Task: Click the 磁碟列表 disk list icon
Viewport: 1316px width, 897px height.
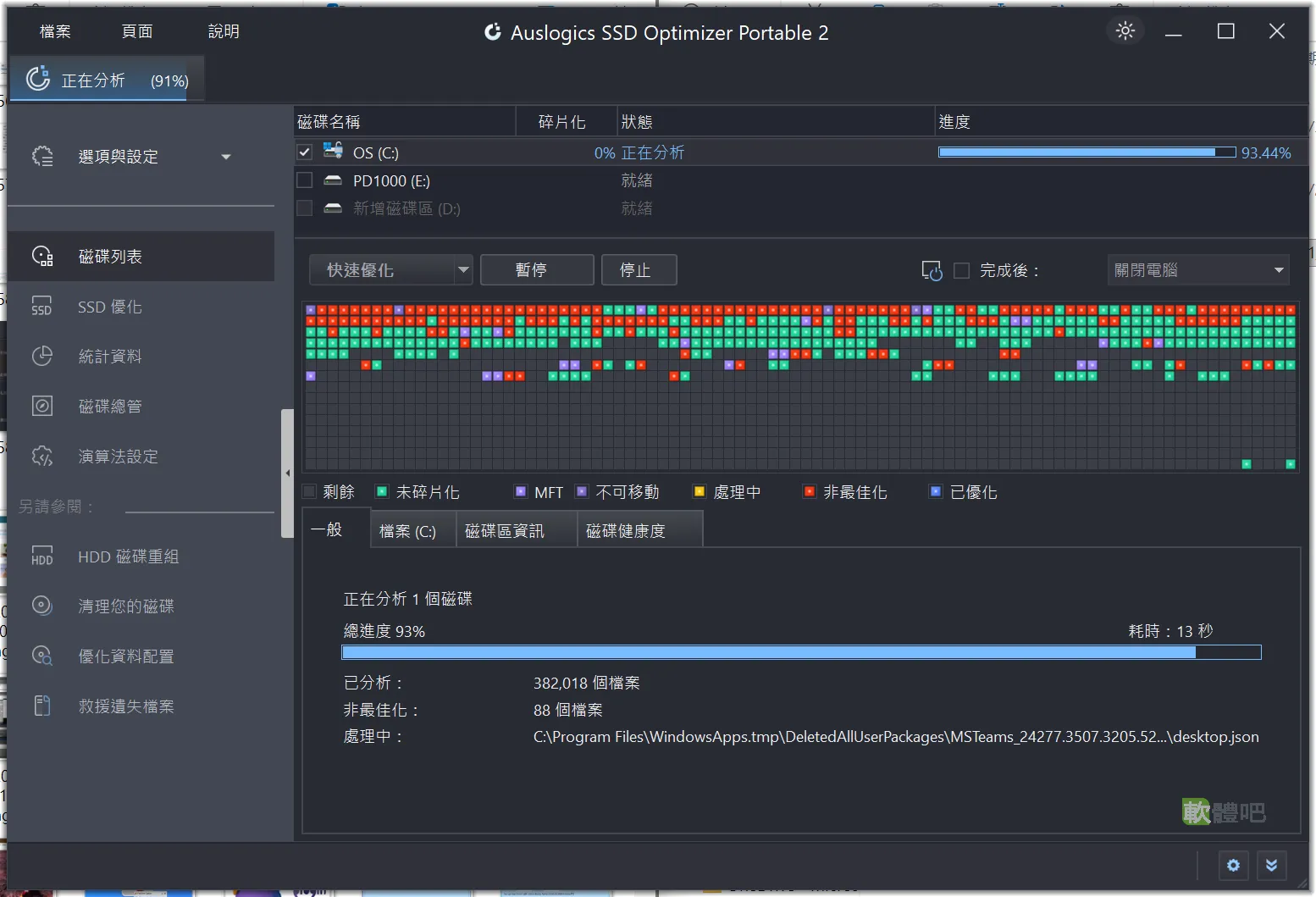Action: 42,256
